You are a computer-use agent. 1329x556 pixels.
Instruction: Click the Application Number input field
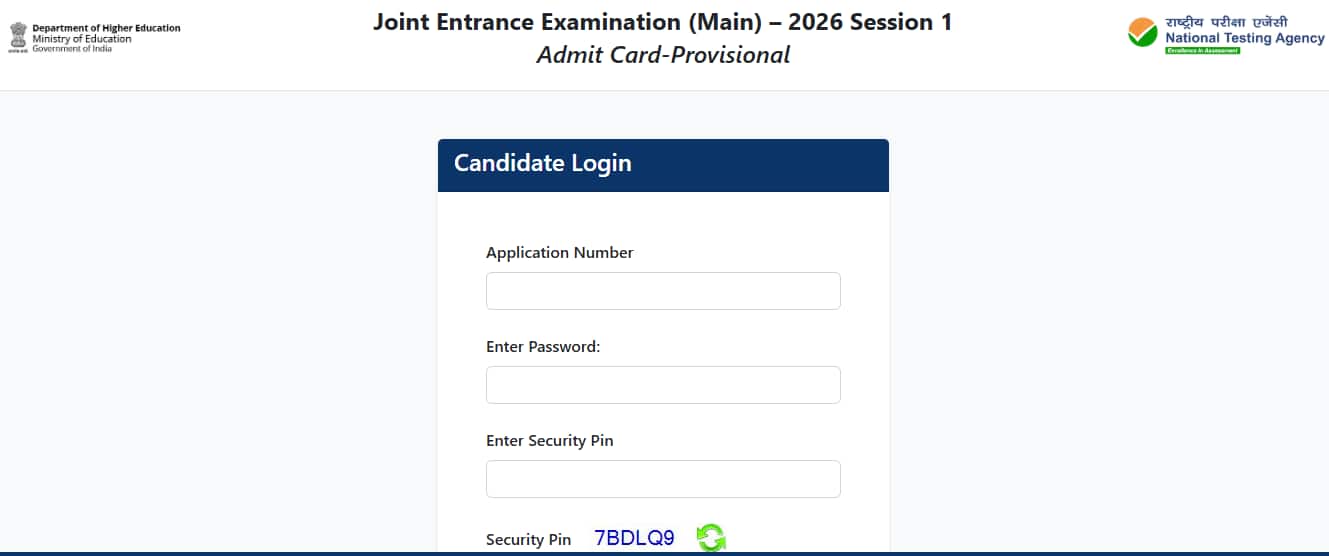(x=663, y=291)
